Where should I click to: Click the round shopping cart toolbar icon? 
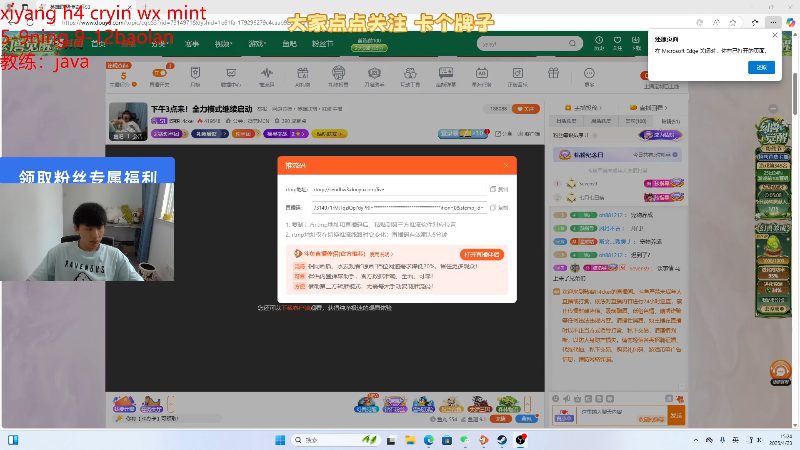tap(338, 73)
